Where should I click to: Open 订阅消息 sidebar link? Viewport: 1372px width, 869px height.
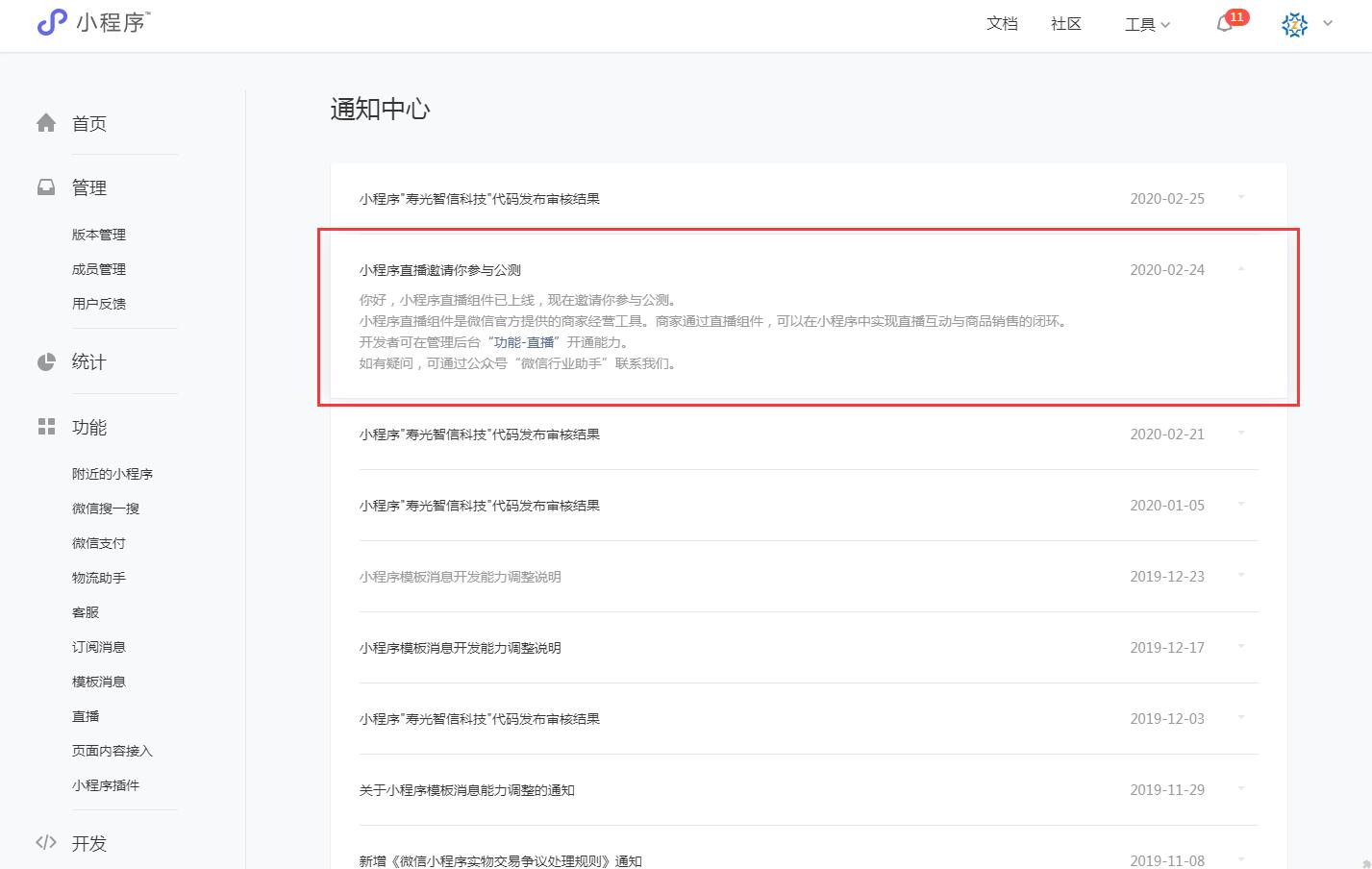click(99, 647)
